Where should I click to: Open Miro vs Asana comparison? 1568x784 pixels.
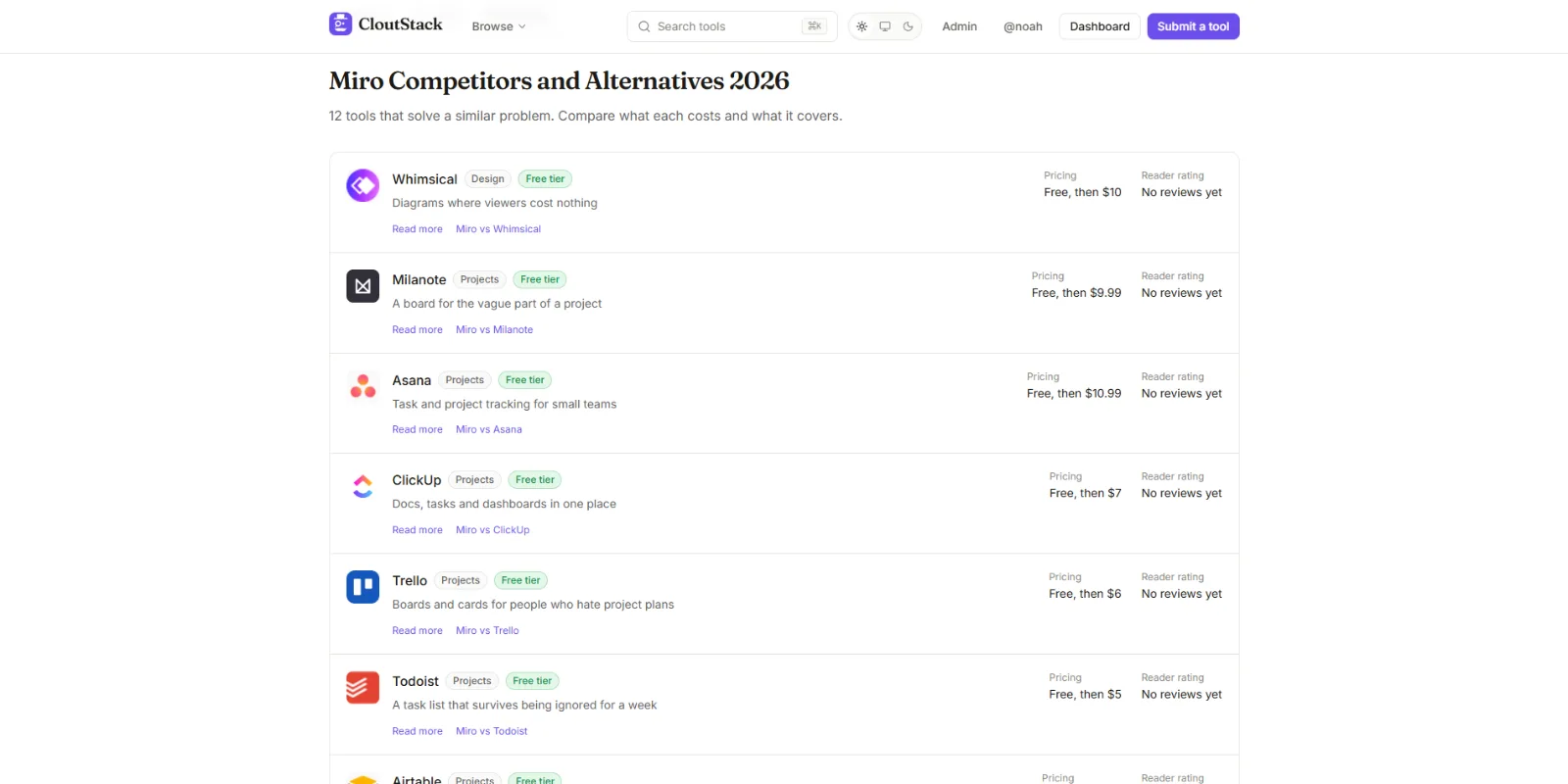489,430
